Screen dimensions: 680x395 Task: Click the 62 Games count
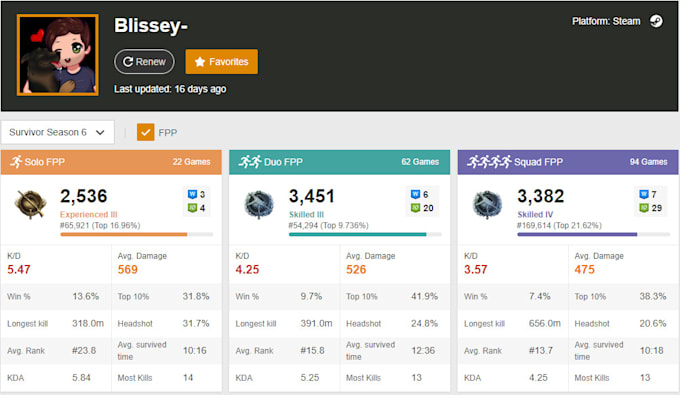point(420,162)
